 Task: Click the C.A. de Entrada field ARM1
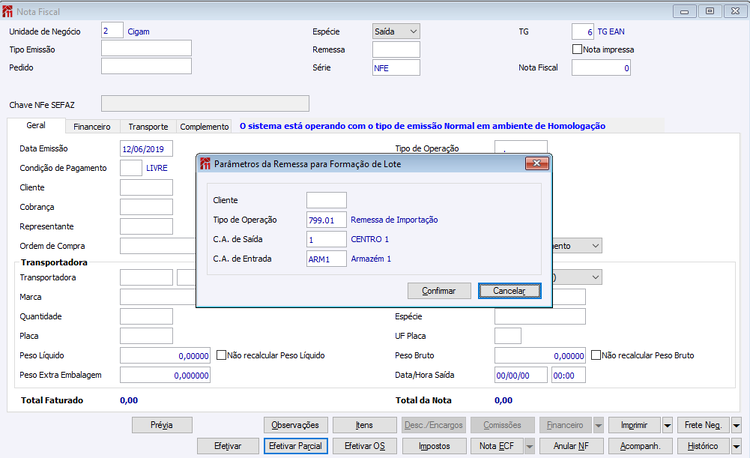point(326,259)
